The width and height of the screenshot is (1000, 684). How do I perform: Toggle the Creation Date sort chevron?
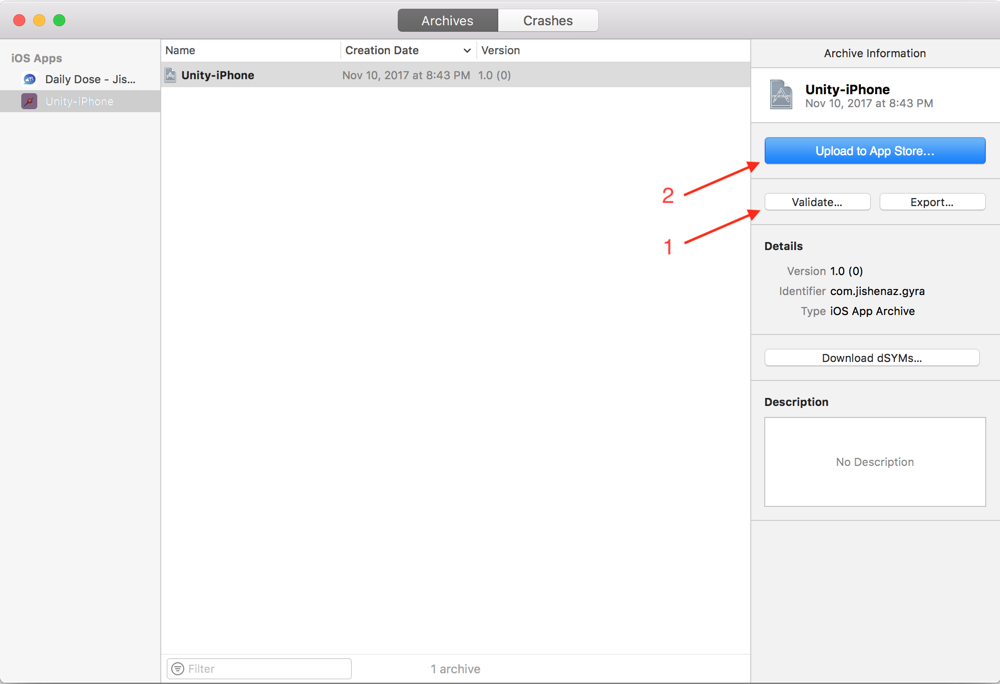coord(467,50)
